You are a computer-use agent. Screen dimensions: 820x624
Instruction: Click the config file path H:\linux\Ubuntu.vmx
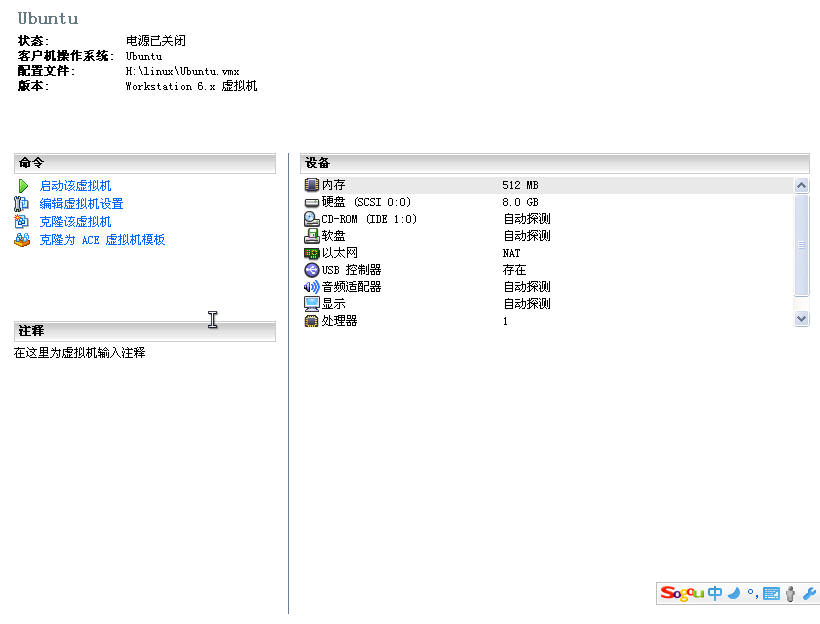point(183,71)
